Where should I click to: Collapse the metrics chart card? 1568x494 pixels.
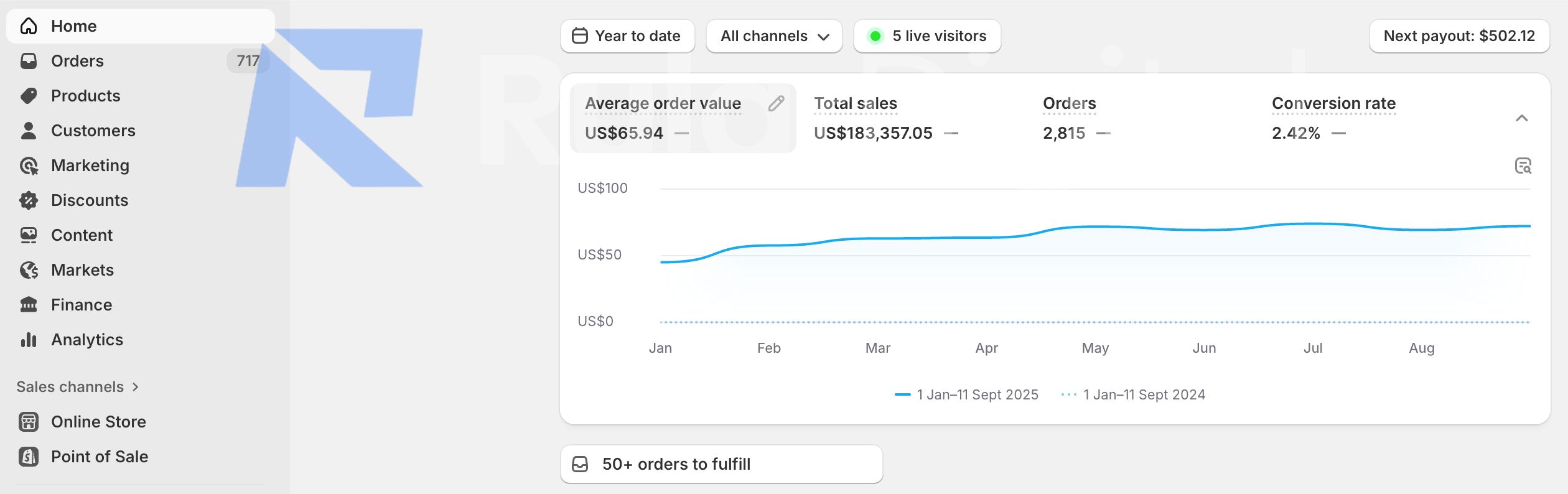[x=1522, y=118]
